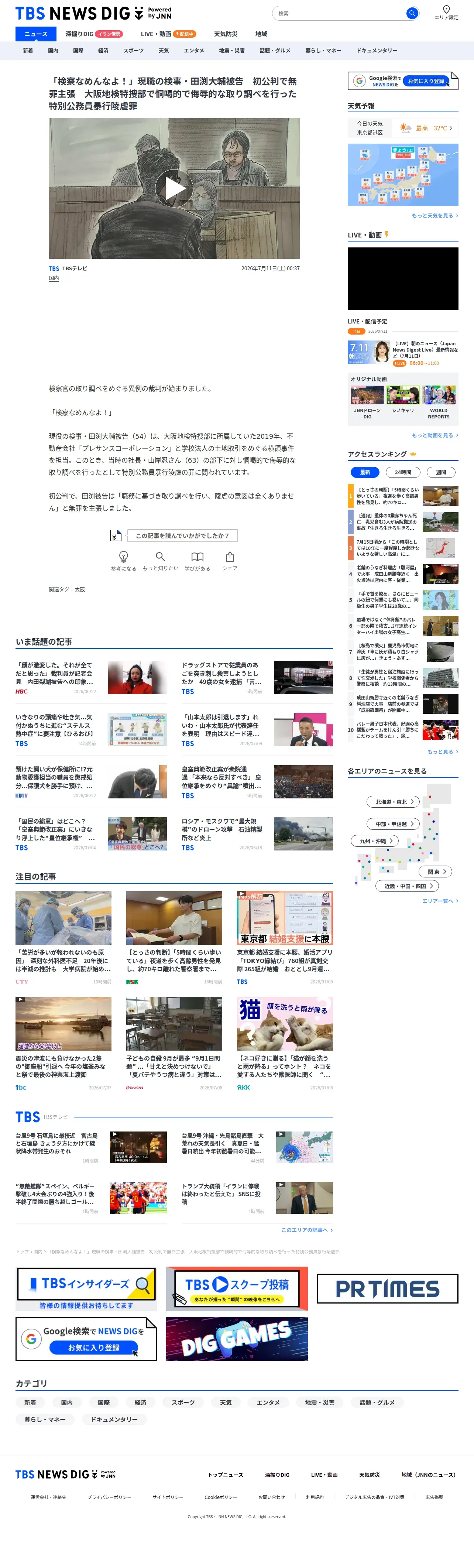Open the WORLD REPORTS video thumbnail
474x1568 pixels.
pyautogui.click(x=439, y=395)
